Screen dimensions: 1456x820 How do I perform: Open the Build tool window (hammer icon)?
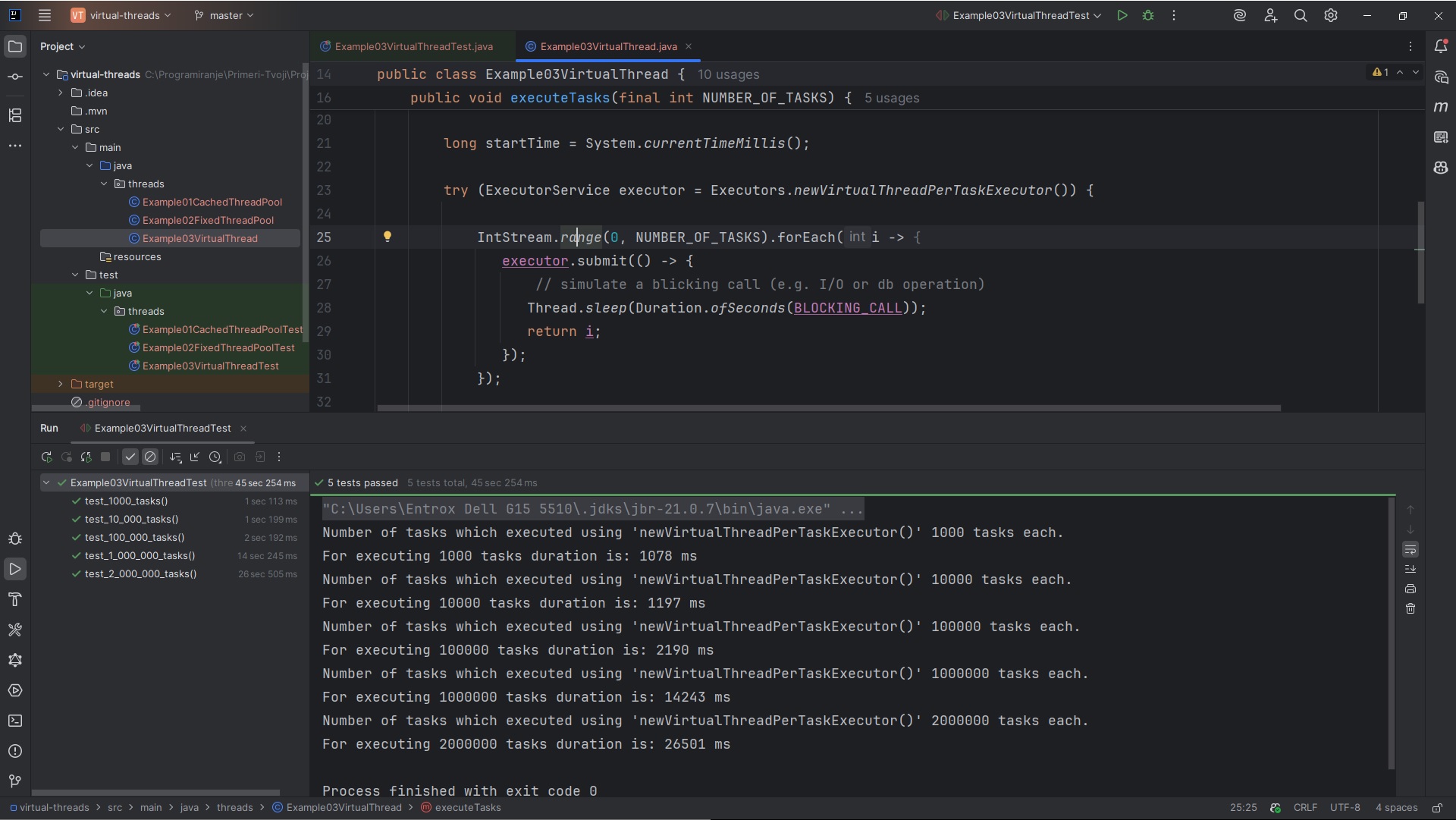[15, 600]
